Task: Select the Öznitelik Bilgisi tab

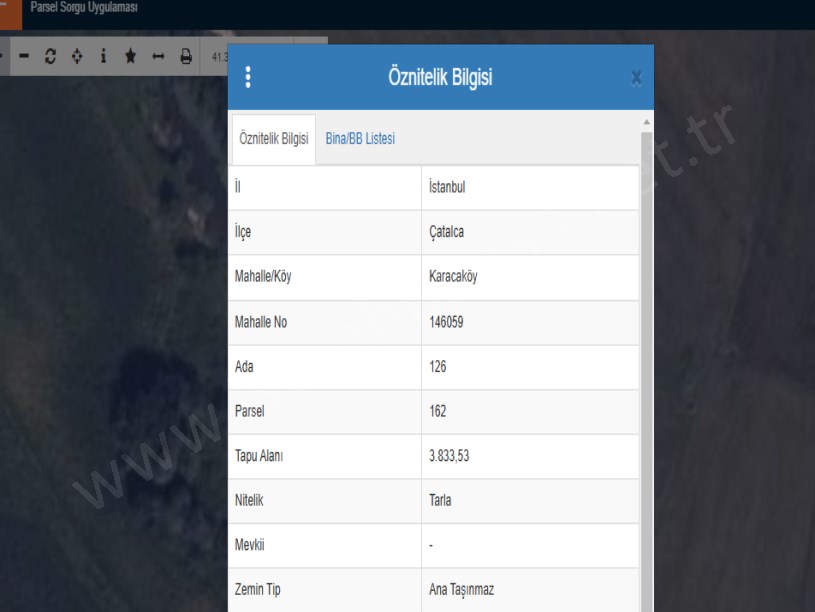Action: (274, 139)
